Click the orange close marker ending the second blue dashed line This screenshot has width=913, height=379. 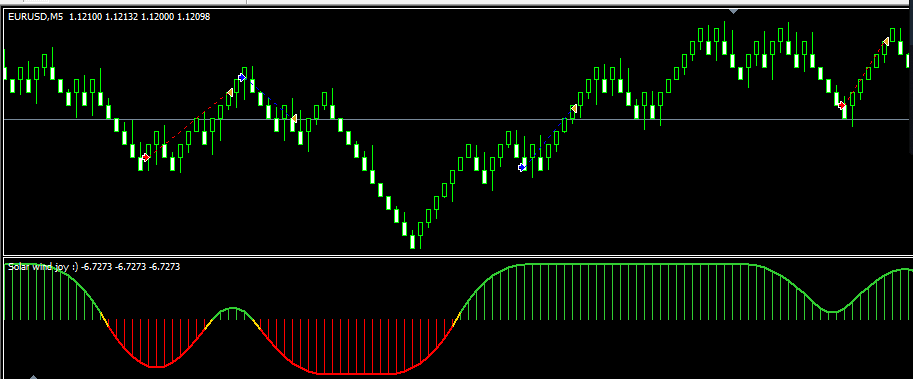point(574,109)
